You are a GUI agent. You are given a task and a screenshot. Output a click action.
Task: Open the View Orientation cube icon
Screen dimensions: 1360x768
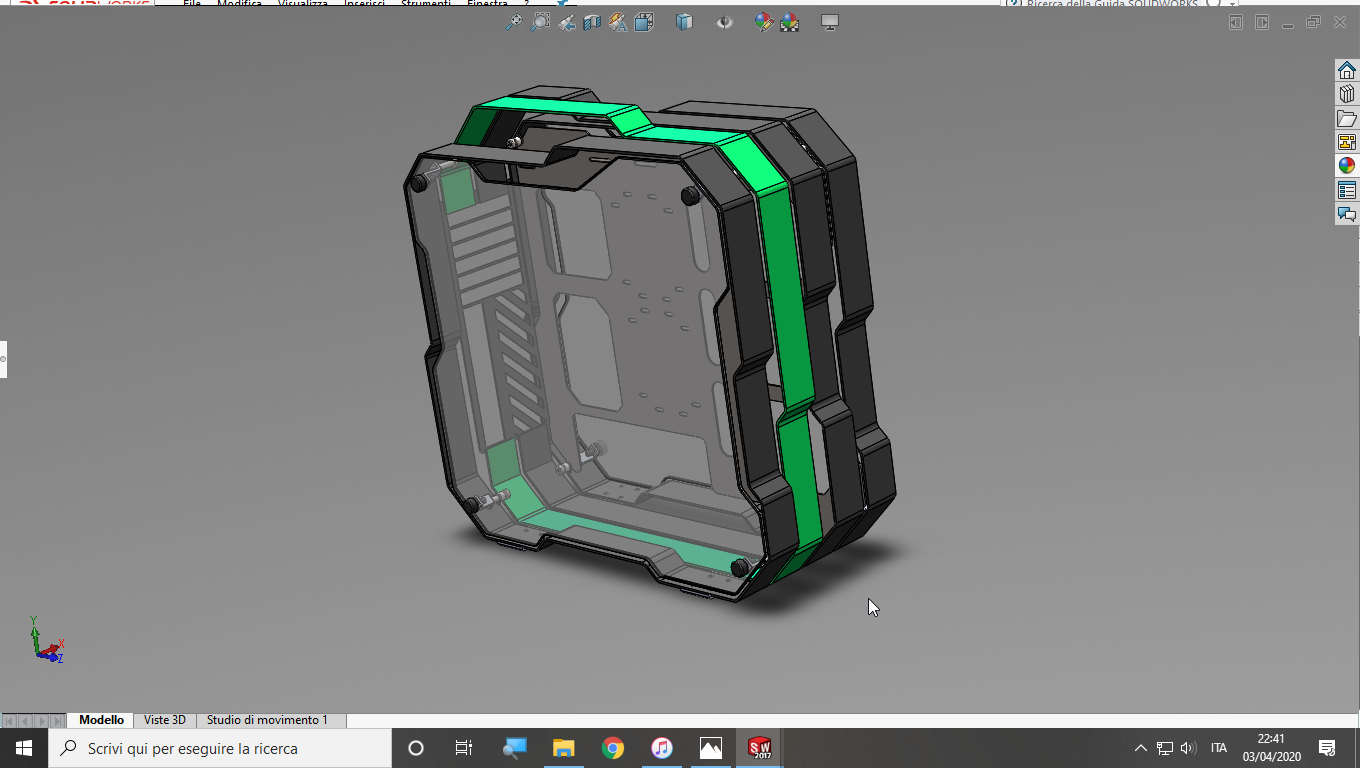pos(643,22)
